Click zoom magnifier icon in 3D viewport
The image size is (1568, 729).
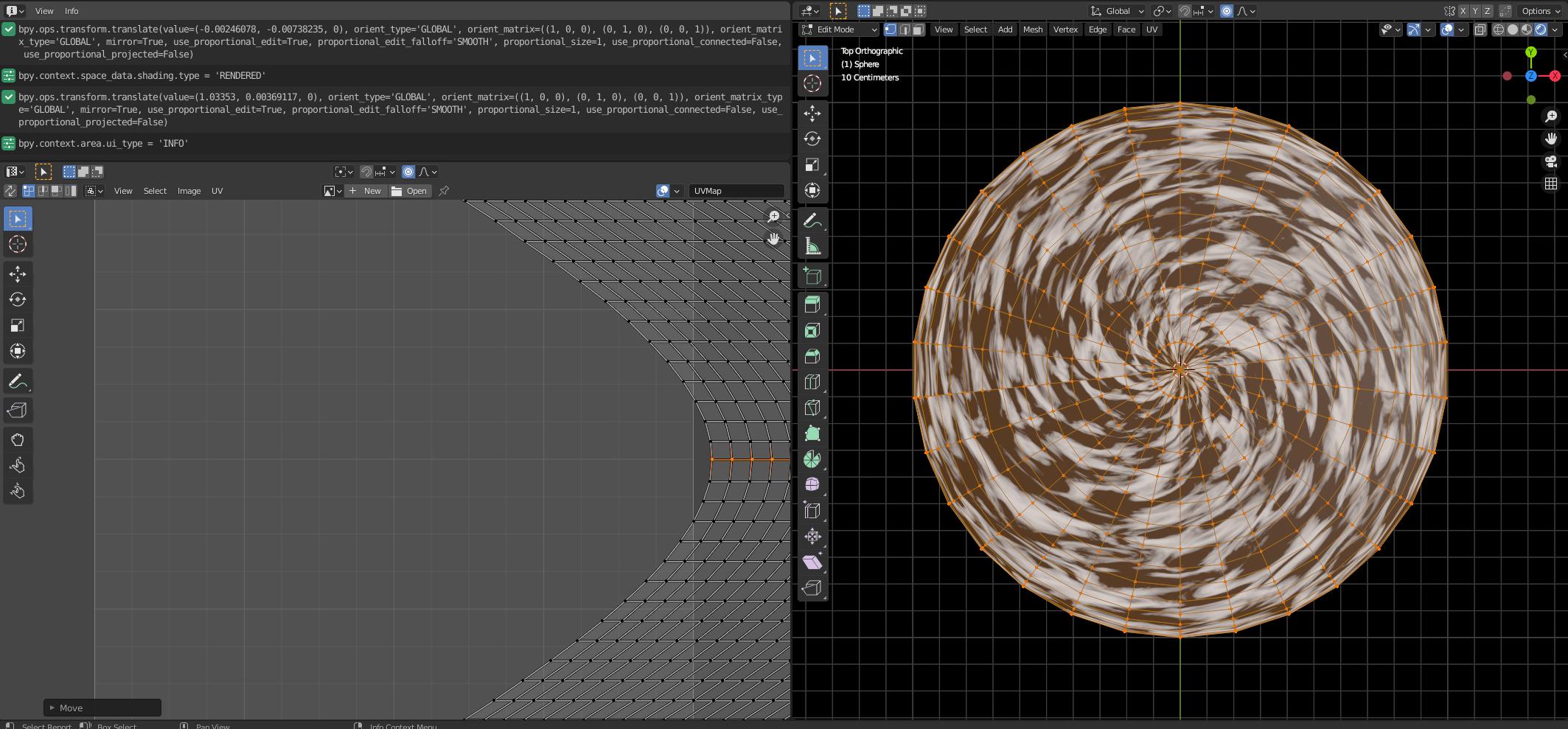1551,116
